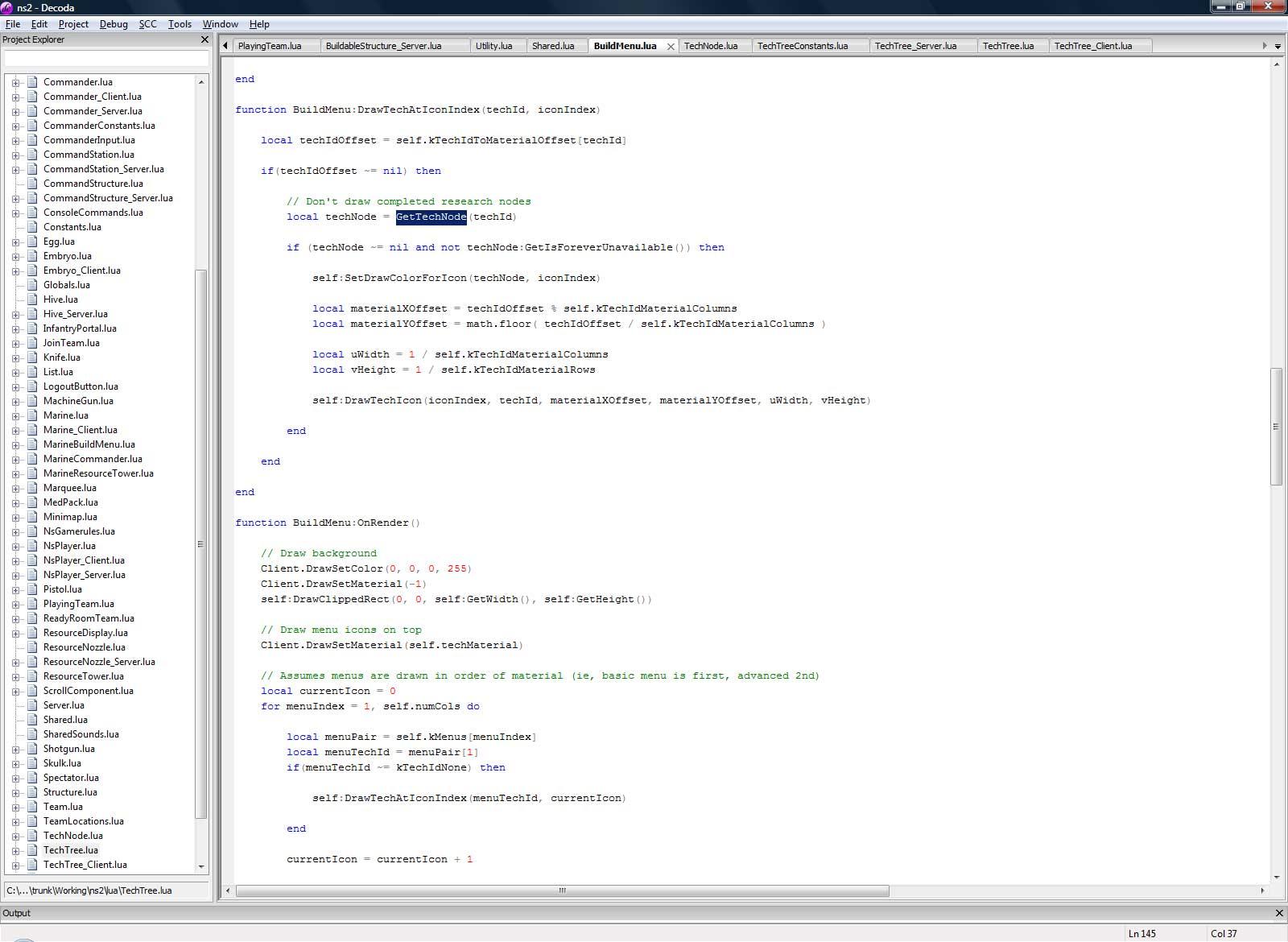Expand the PlayingTeam.lua tree node
1288x942 pixels.
pos(15,604)
